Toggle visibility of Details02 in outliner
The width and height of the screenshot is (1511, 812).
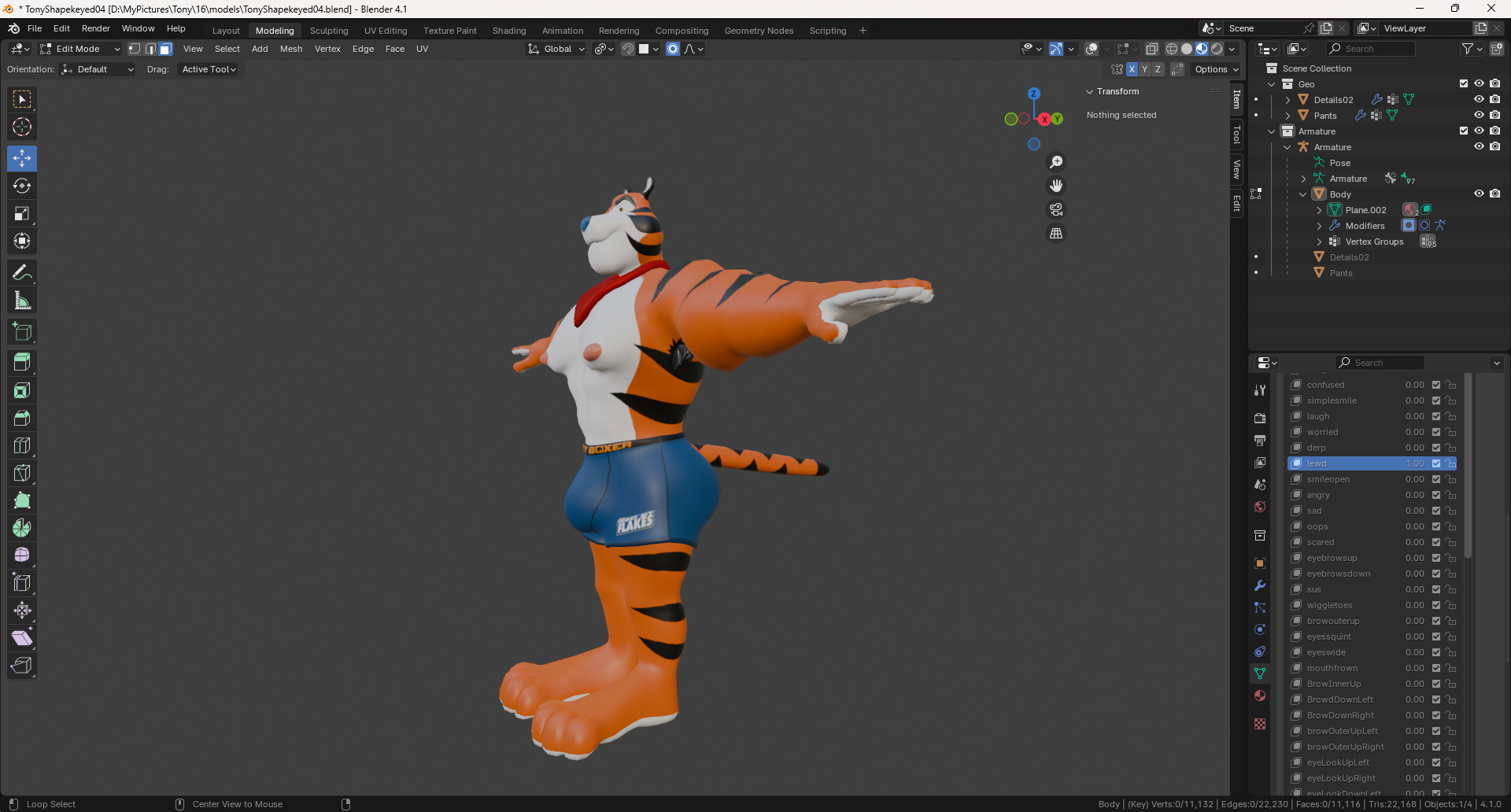tap(1480, 99)
